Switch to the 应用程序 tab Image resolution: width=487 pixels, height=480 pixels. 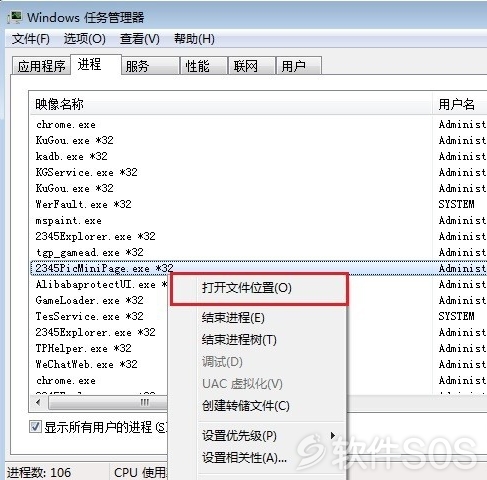(41, 66)
